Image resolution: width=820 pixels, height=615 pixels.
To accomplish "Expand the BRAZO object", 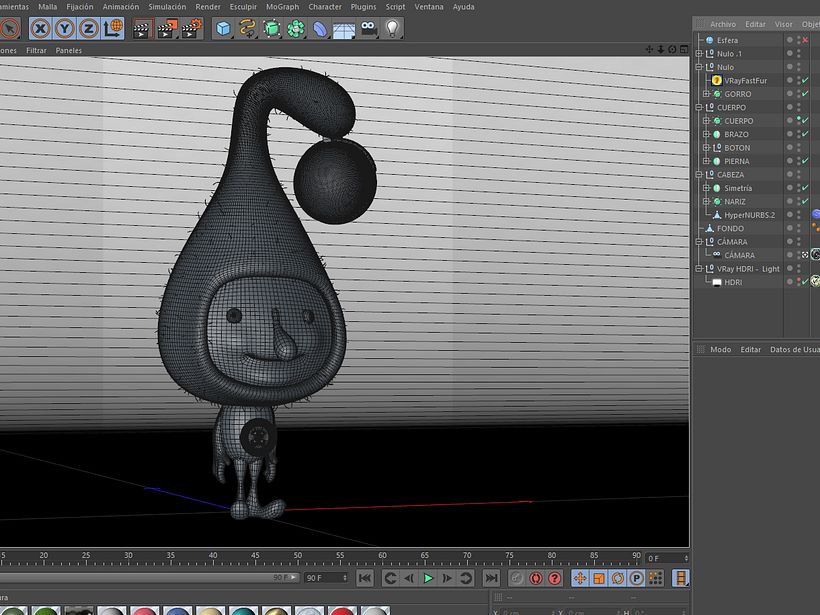I will coord(707,134).
